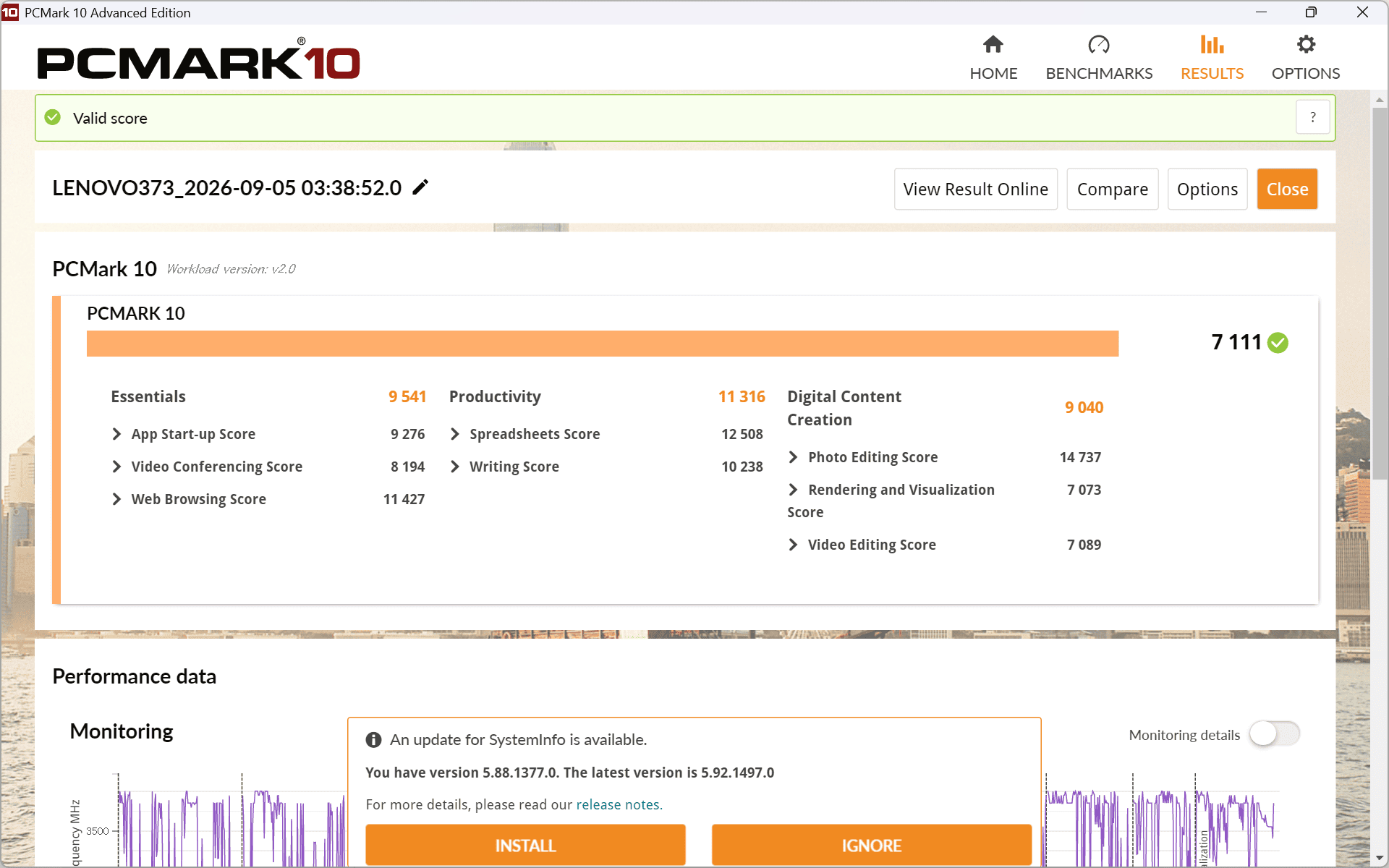Click the Workload version: v2.0 text
This screenshot has width=1389, height=868.
click(231, 269)
